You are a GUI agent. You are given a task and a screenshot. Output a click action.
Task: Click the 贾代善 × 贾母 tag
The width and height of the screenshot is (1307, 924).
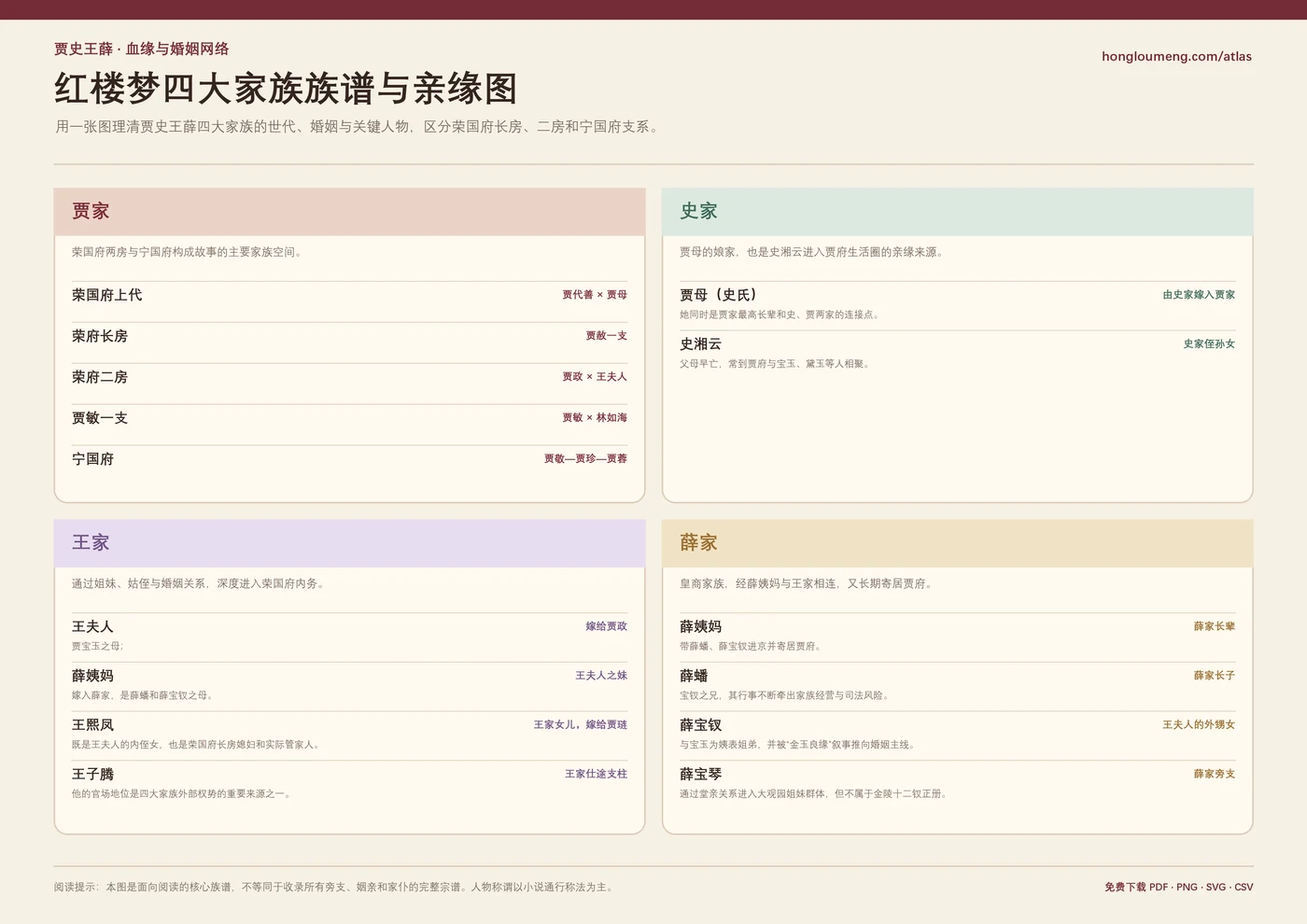(595, 295)
